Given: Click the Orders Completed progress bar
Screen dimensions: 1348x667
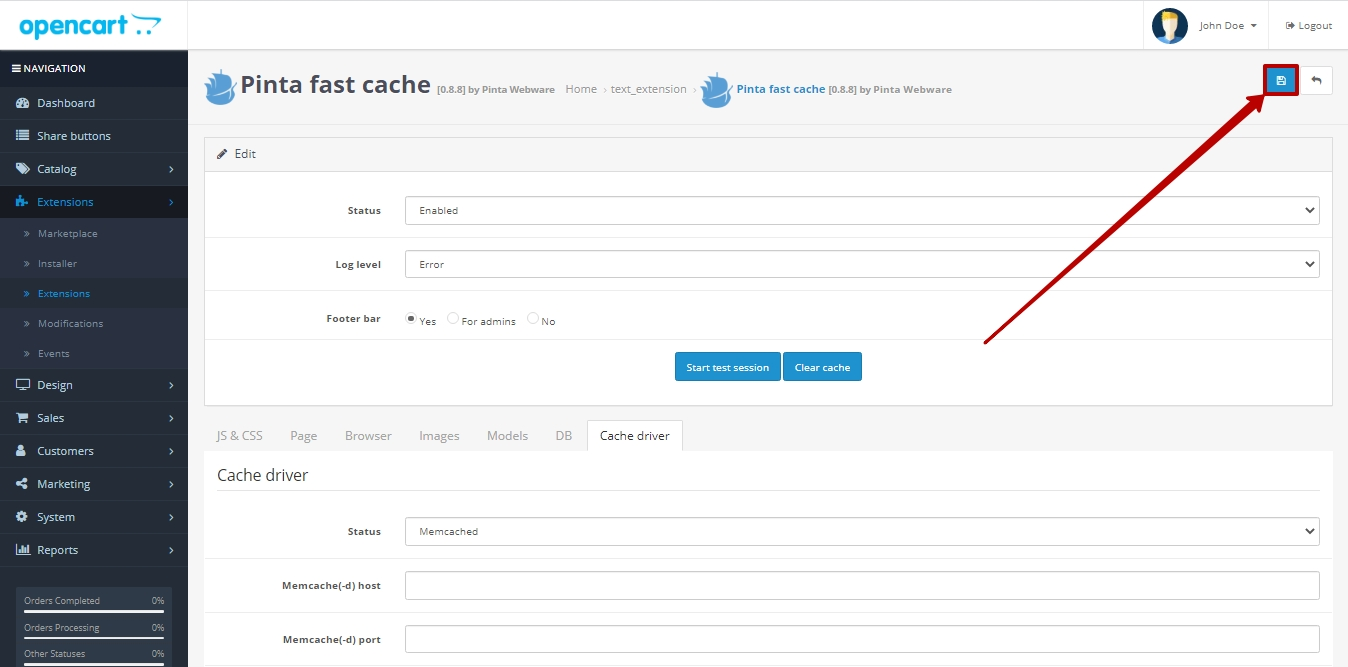Looking at the screenshot, I should point(94,610).
